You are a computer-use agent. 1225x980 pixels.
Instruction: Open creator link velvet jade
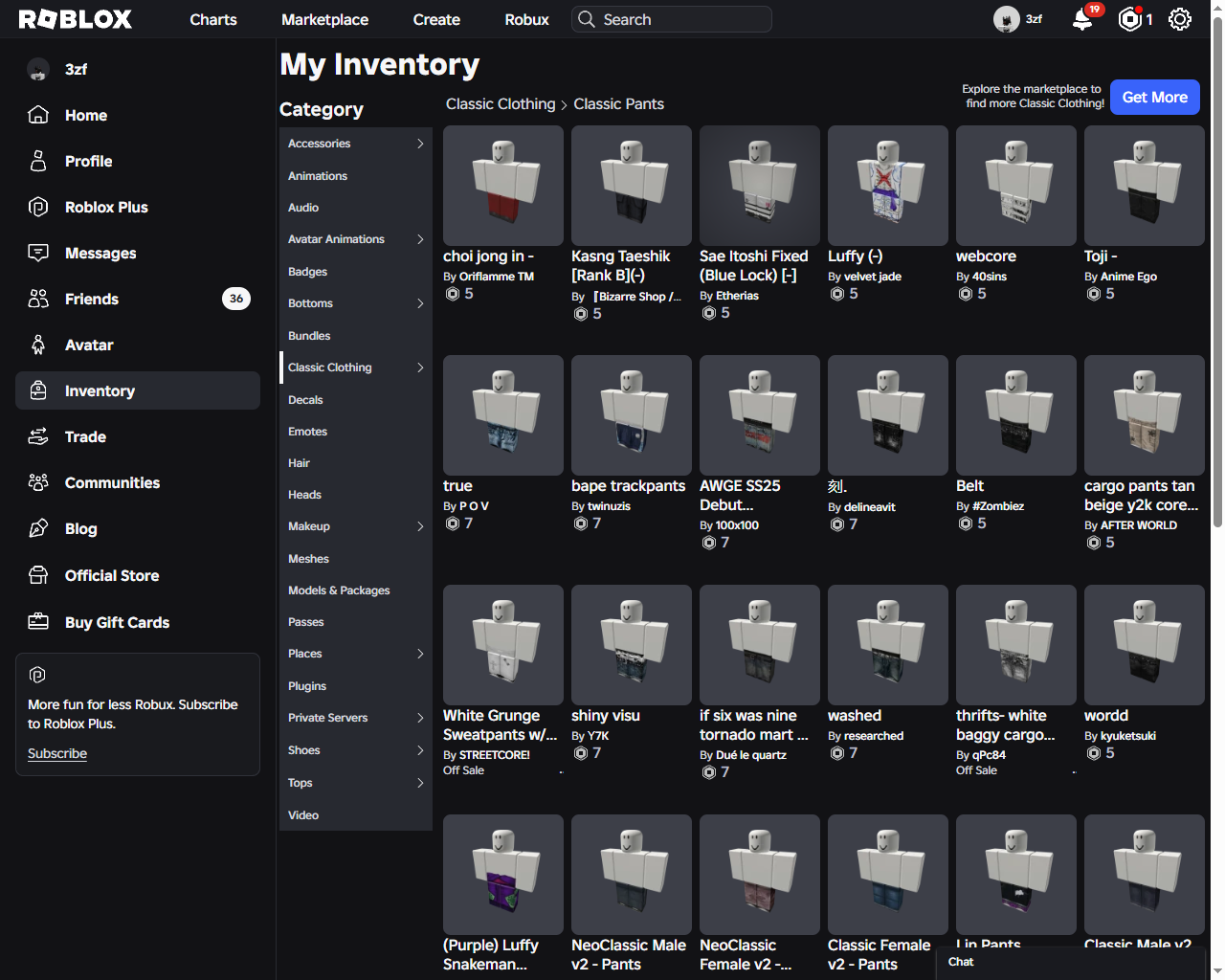pos(873,277)
